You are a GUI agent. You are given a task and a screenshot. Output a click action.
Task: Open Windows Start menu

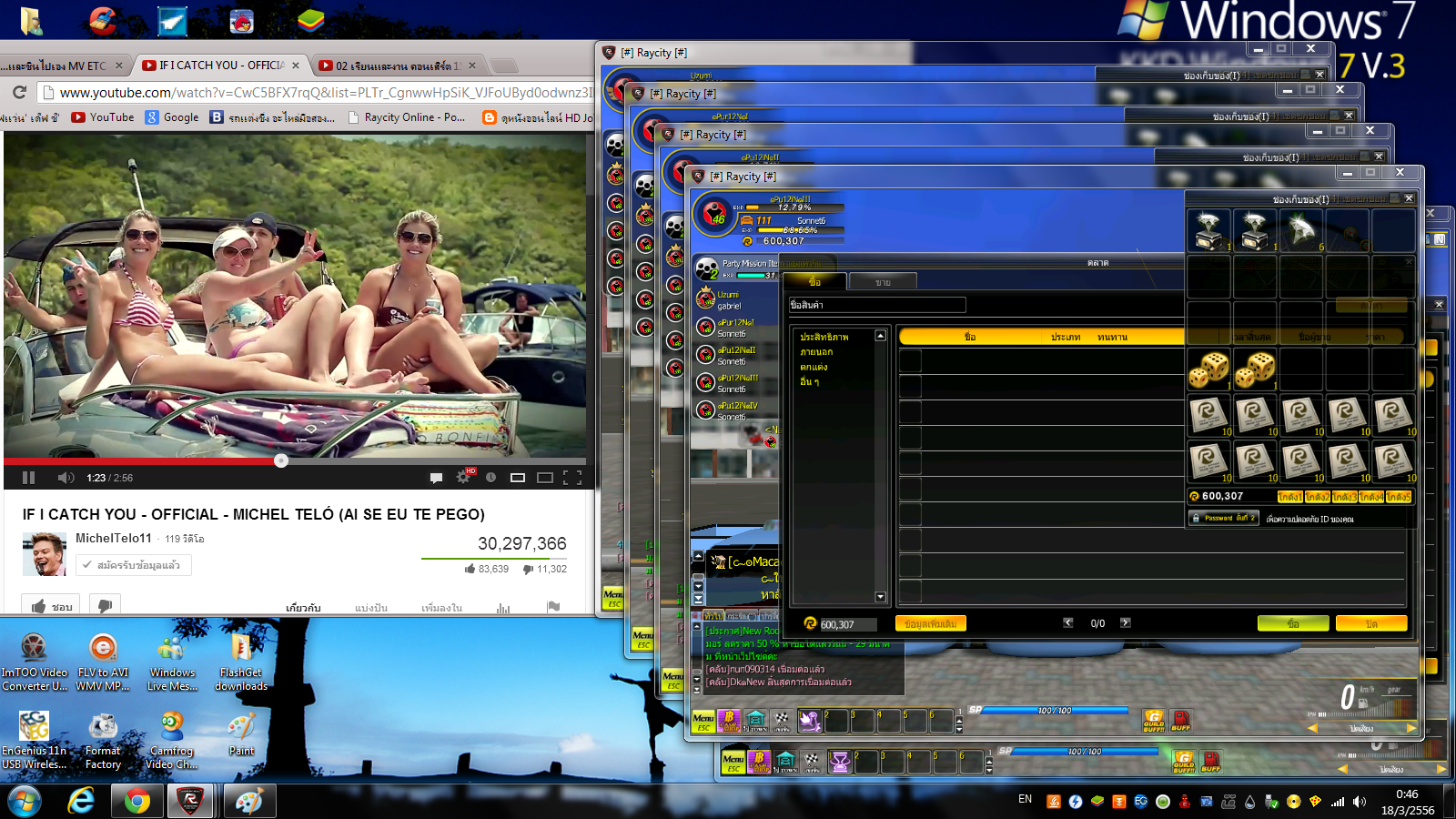25,801
